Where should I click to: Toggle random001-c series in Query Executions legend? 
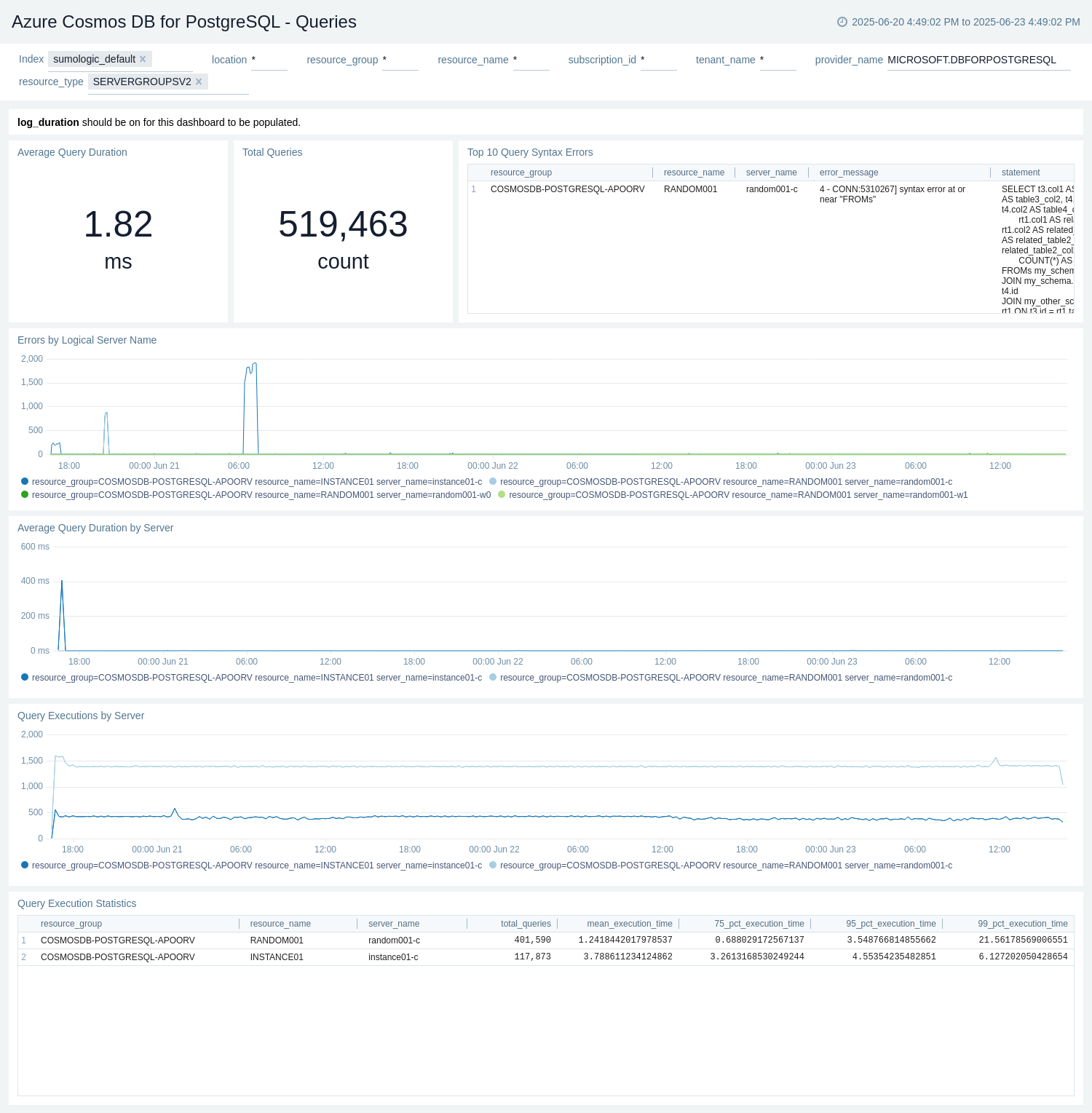pyautogui.click(x=721, y=866)
